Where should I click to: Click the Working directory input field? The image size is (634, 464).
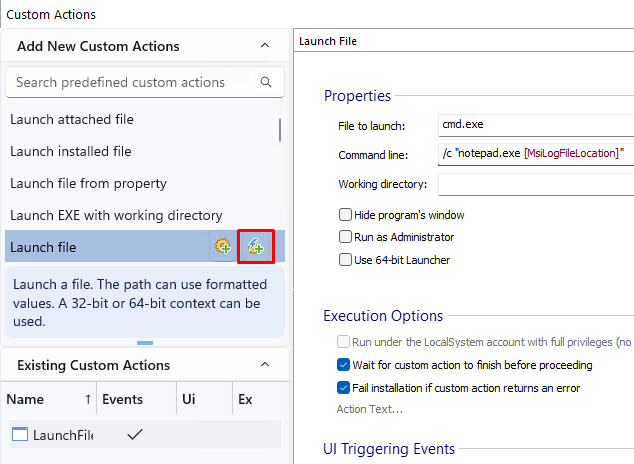536,184
